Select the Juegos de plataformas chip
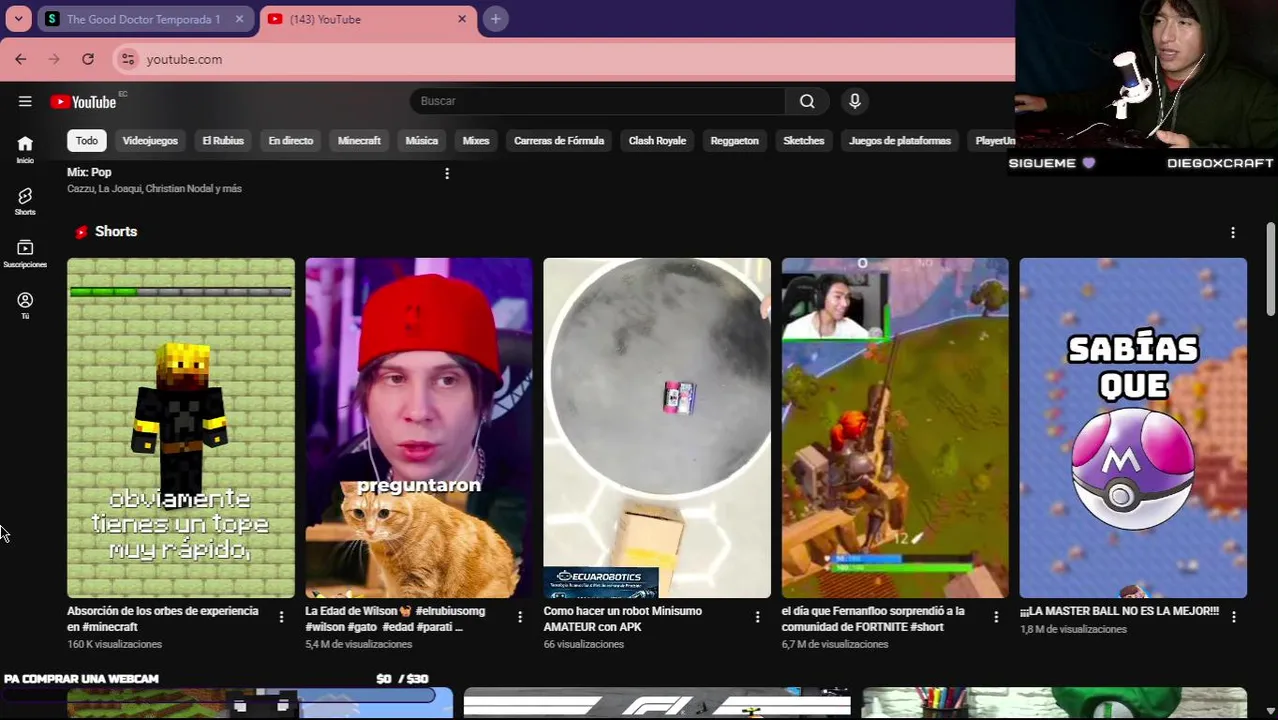 click(900, 141)
